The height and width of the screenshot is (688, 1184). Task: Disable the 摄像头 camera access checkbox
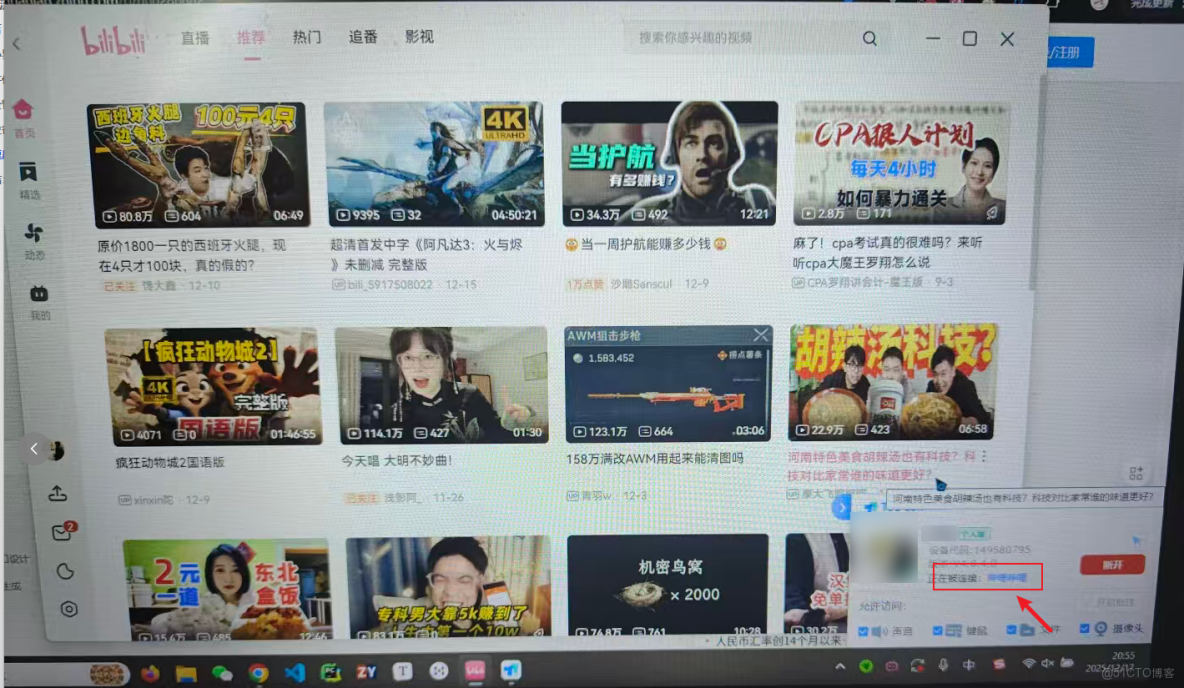(x=1083, y=629)
